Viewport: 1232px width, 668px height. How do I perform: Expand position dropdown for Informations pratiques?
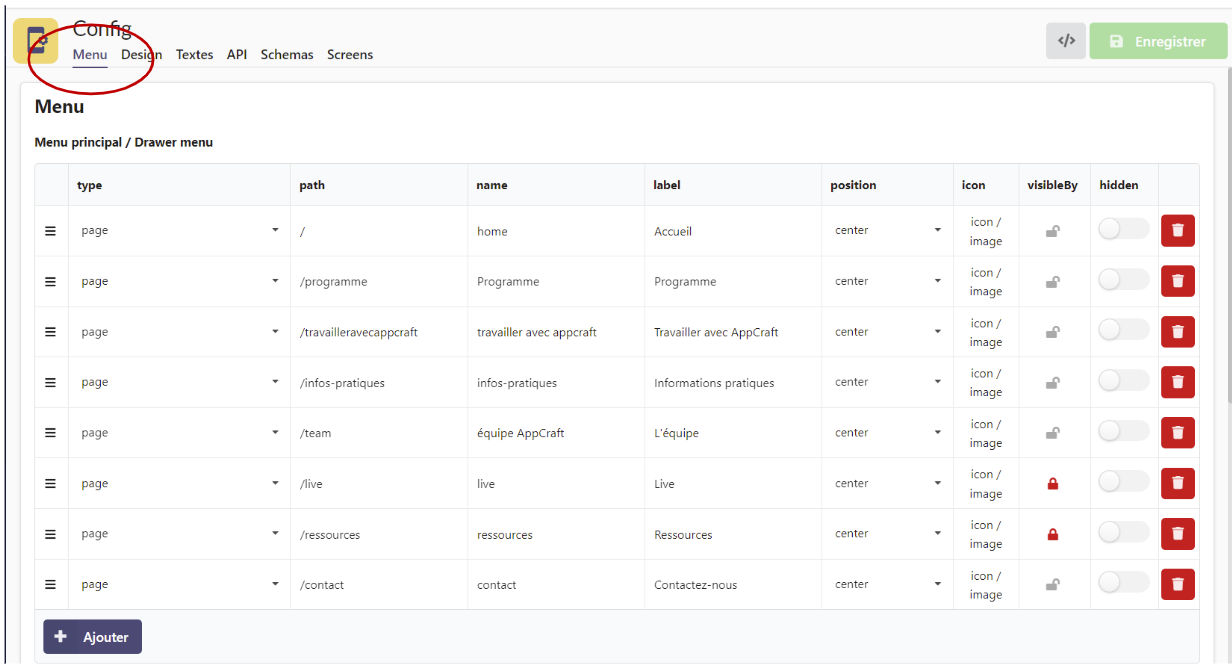[887, 382]
